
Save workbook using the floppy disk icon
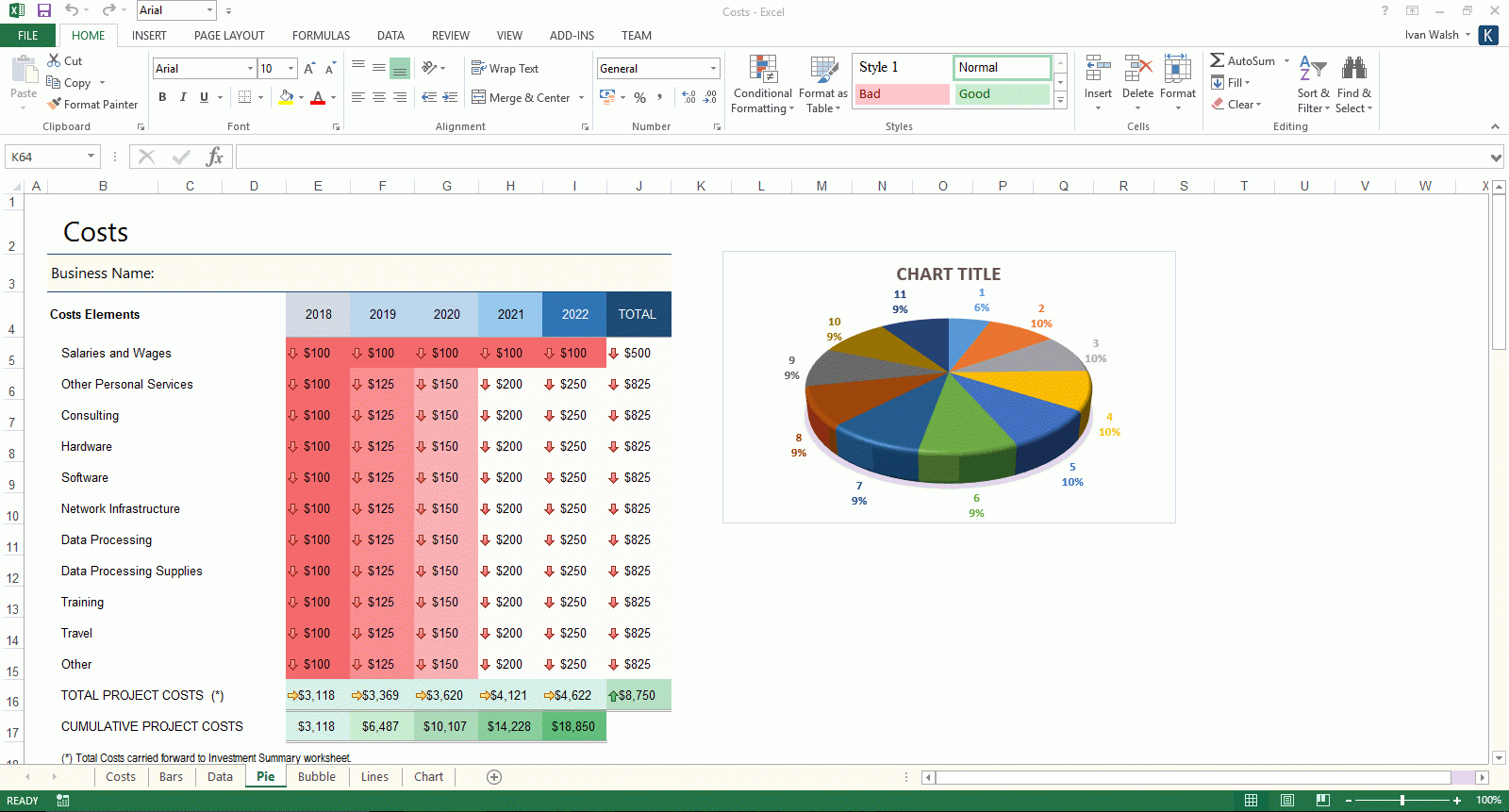[x=43, y=10]
